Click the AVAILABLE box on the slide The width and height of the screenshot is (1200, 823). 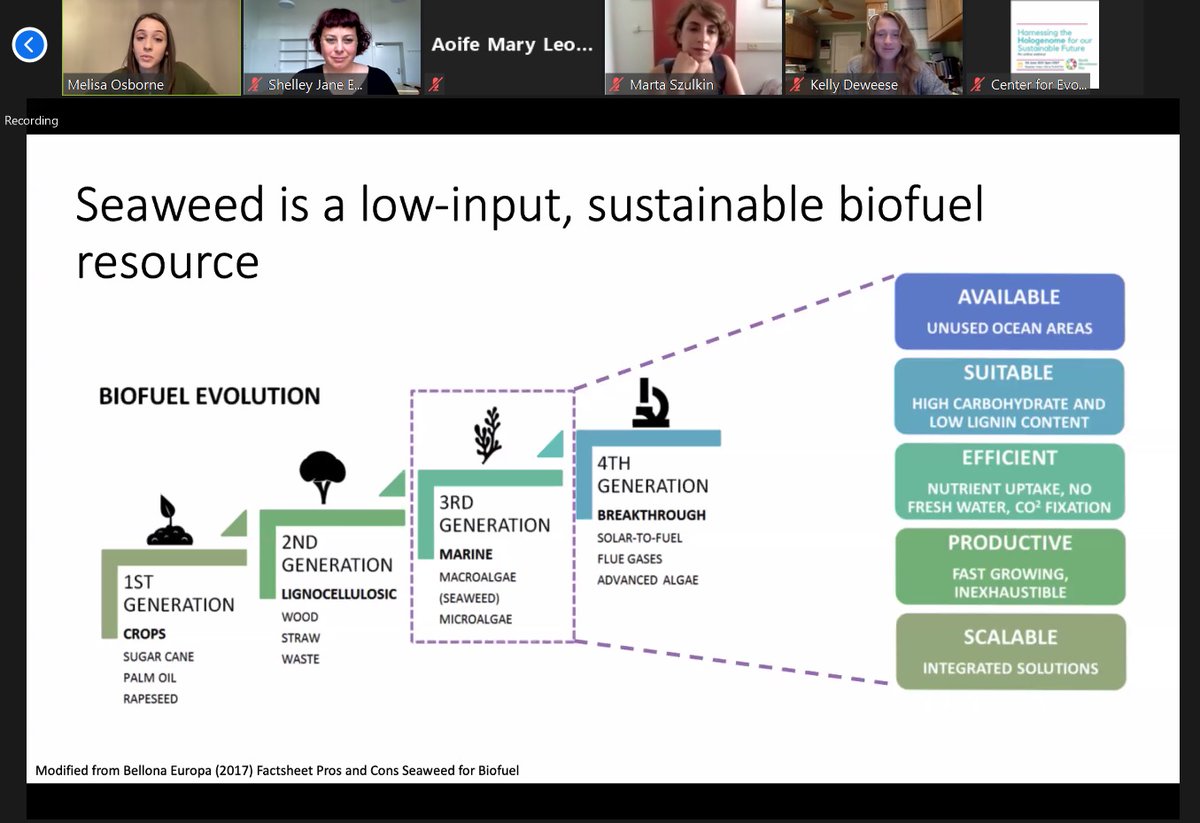(1009, 310)
